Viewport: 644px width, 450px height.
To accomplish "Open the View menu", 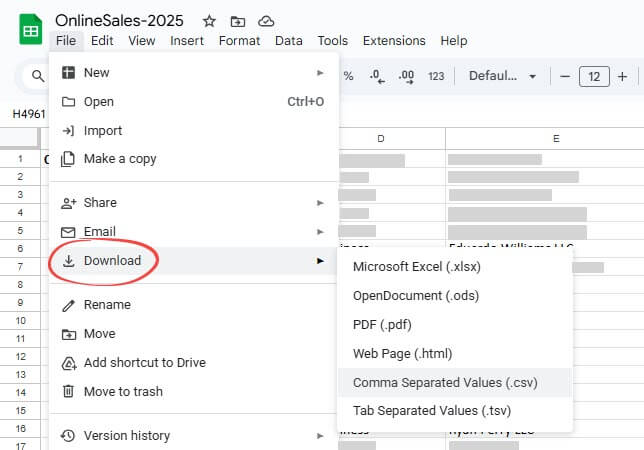I will point(142,41).
